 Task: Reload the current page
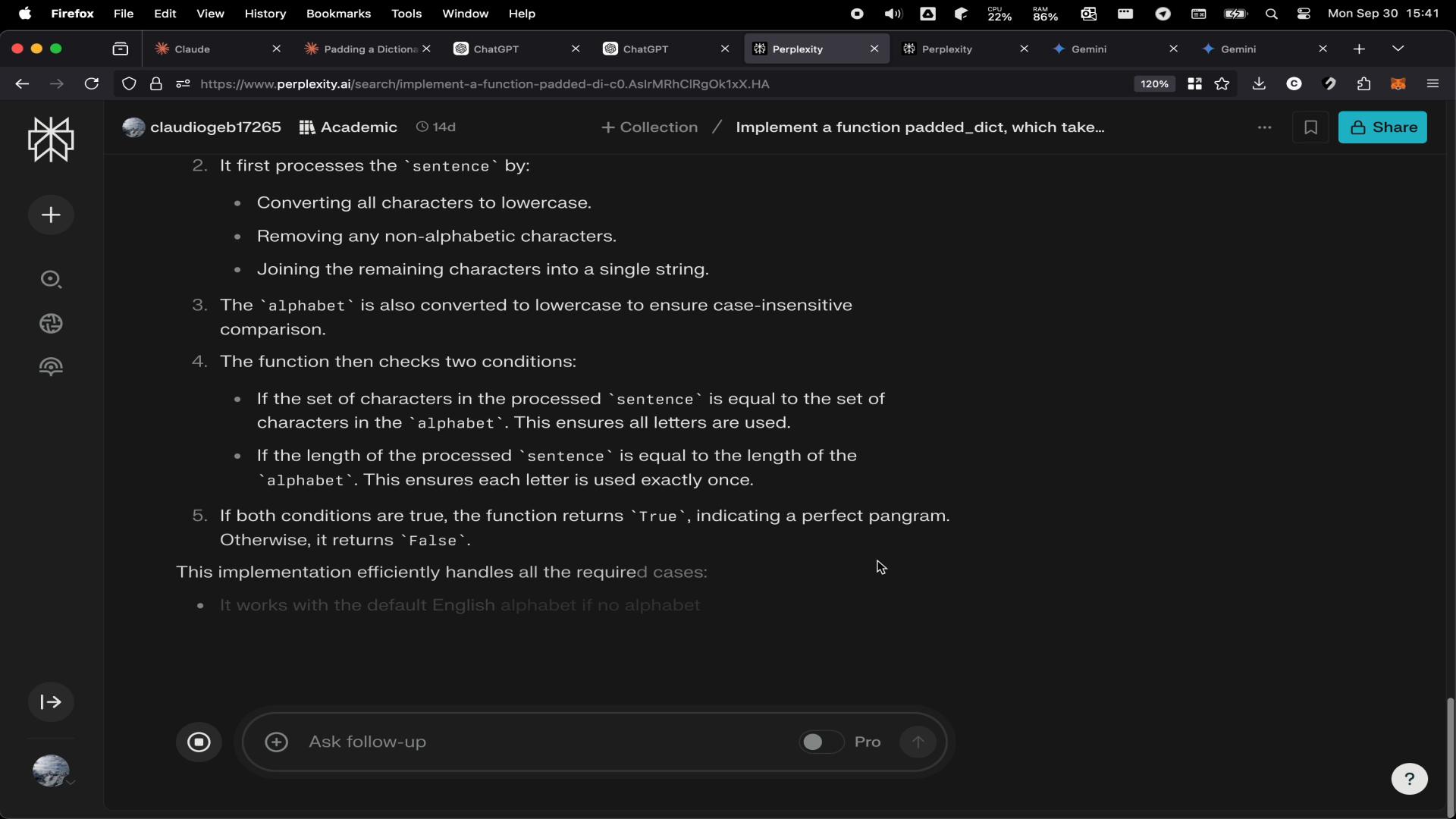[x=92, y=84]
